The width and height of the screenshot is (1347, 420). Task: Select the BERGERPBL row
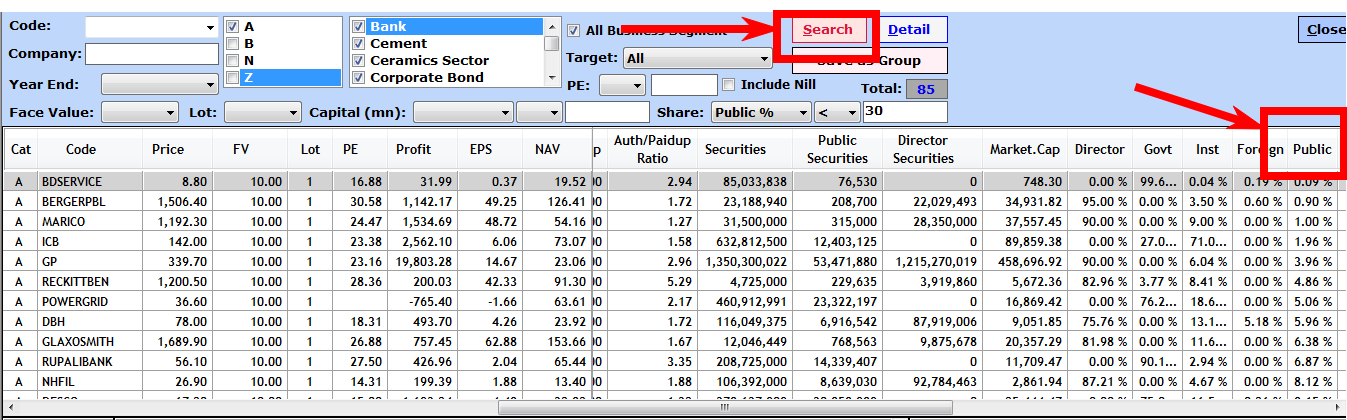point(671,202)
